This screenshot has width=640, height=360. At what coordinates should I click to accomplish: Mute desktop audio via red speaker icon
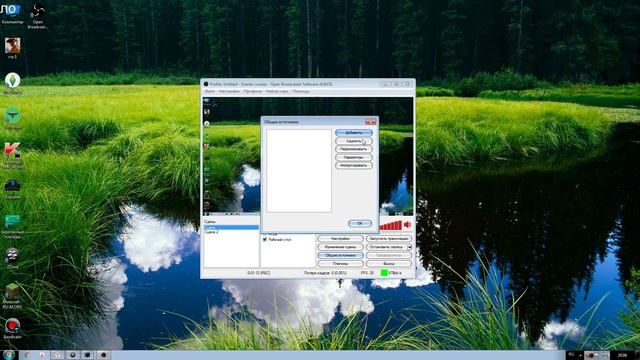click(407, 224)
